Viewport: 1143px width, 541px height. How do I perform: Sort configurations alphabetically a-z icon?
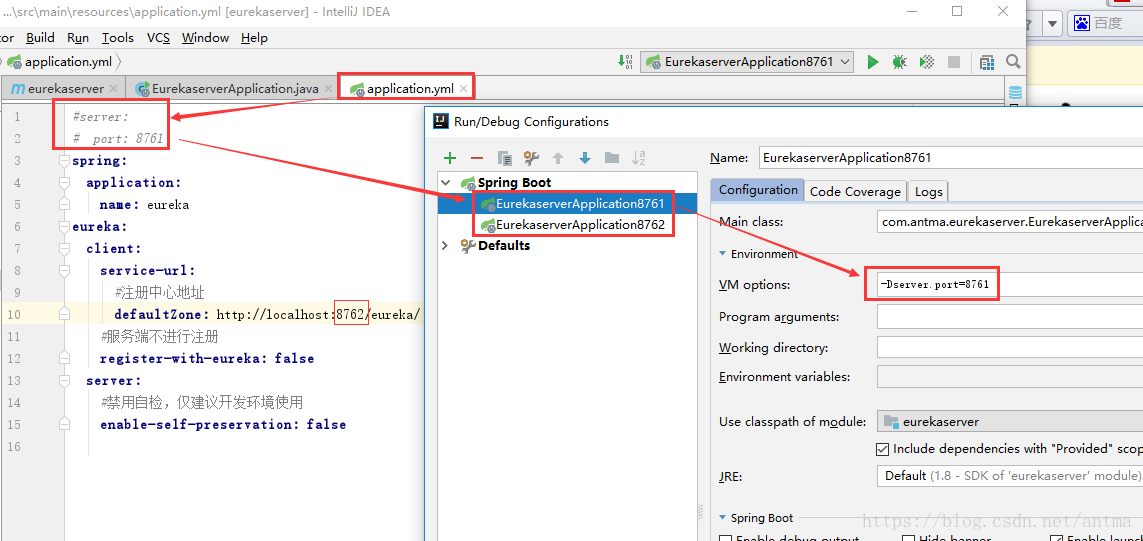639,158
